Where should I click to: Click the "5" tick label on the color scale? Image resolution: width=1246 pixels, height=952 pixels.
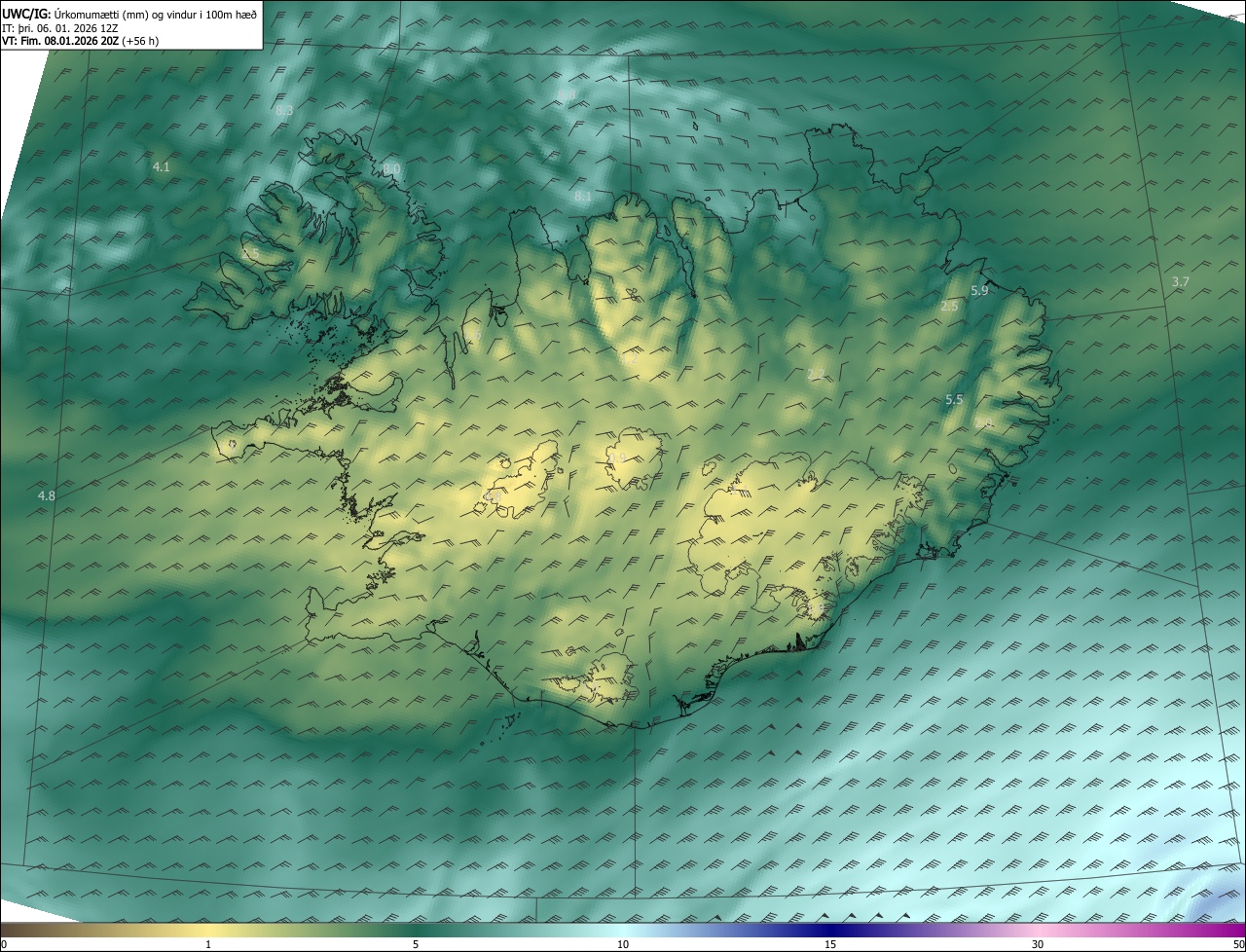point(416,944)
